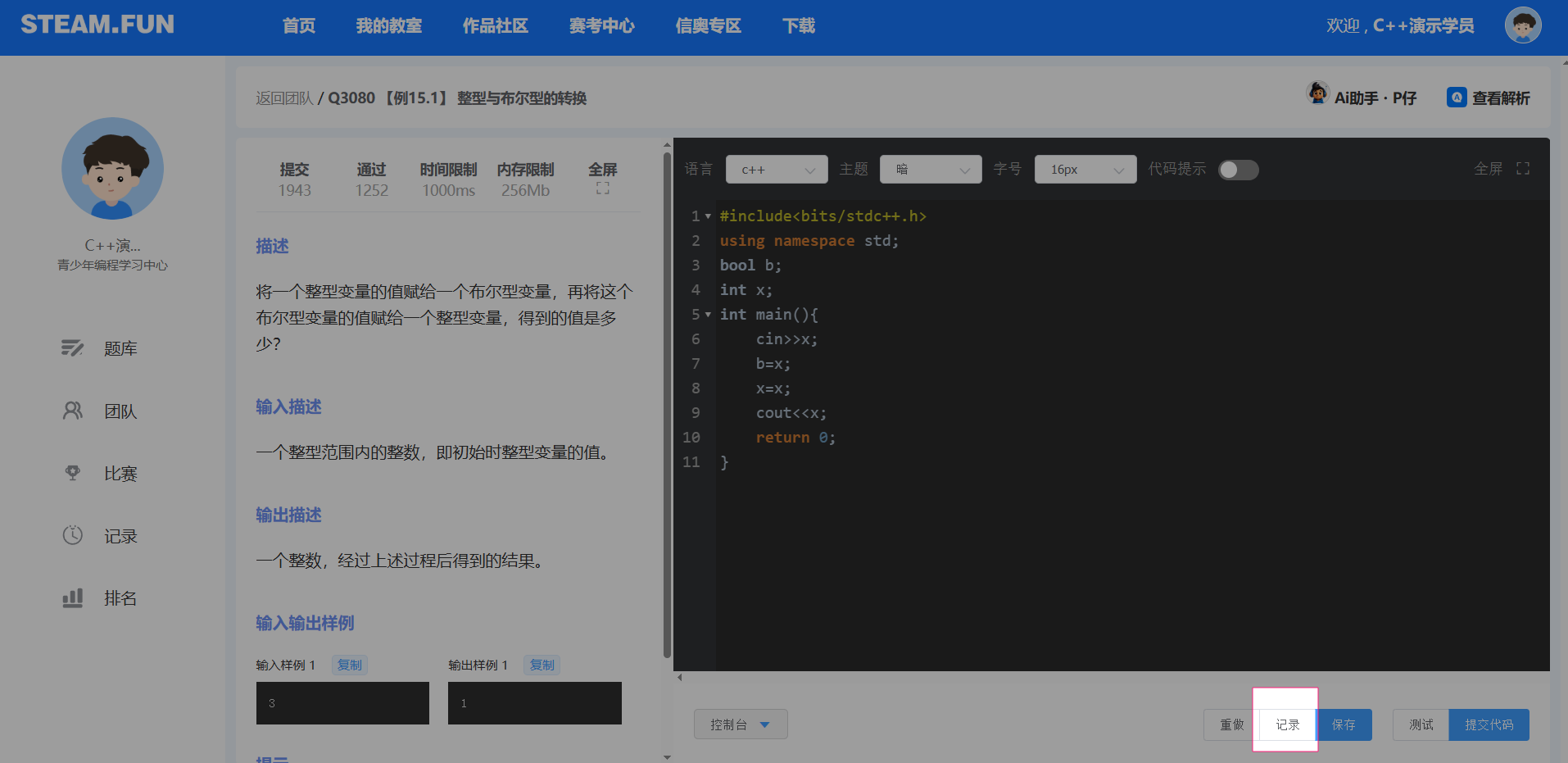Click the editor 全屏 fullscreen icon
The width and height of the screenshot is (1568, 763).
tap(1522, 169)
